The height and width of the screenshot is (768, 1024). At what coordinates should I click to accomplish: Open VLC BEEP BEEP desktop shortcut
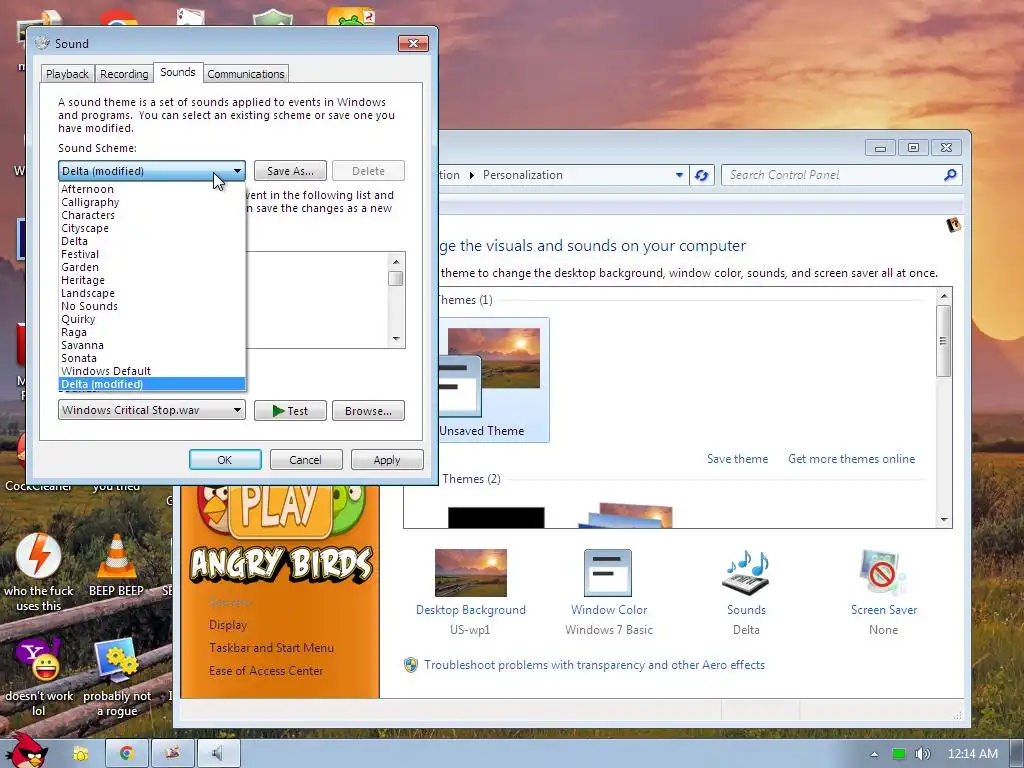coord(116,566)
